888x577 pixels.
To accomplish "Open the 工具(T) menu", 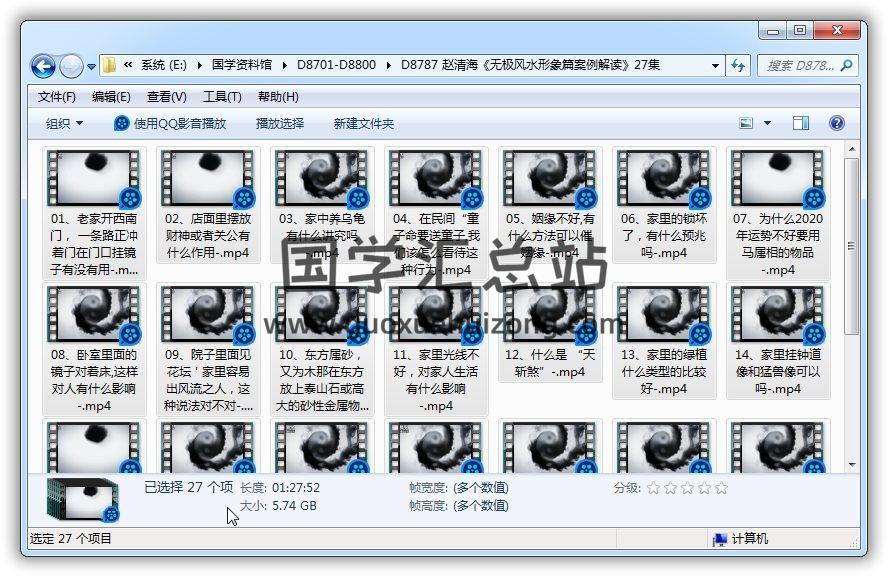I will click(x=222, y=97).
